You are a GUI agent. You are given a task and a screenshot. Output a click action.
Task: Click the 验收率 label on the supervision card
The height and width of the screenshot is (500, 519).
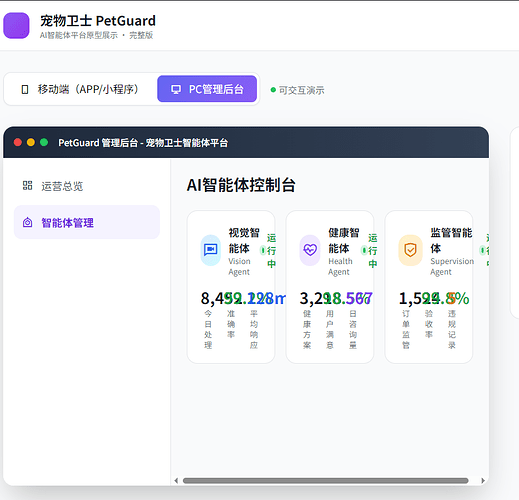[x=429, y=324]
